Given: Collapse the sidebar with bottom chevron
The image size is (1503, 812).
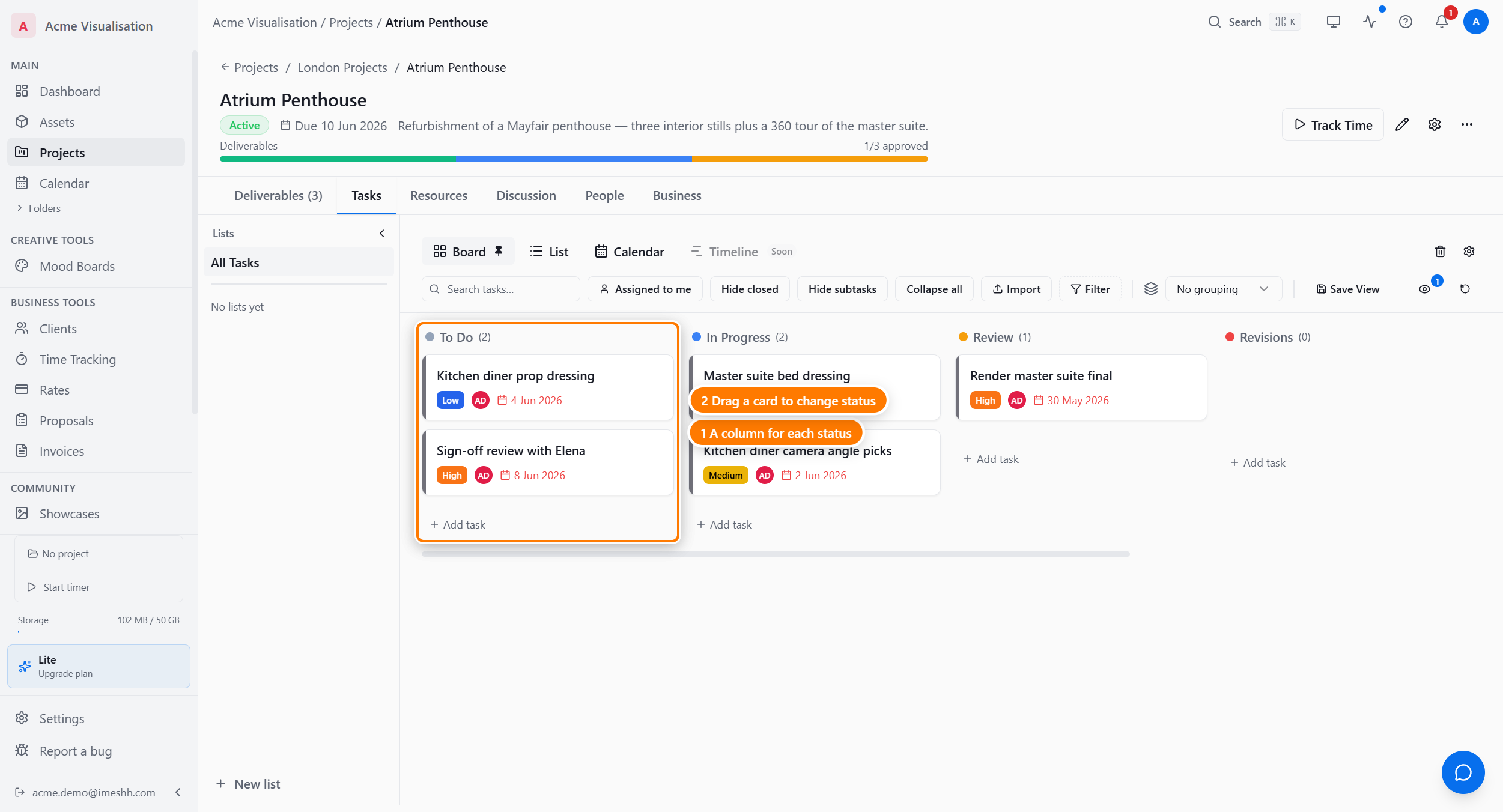Looking at the screenshot, I should (178, 792).
